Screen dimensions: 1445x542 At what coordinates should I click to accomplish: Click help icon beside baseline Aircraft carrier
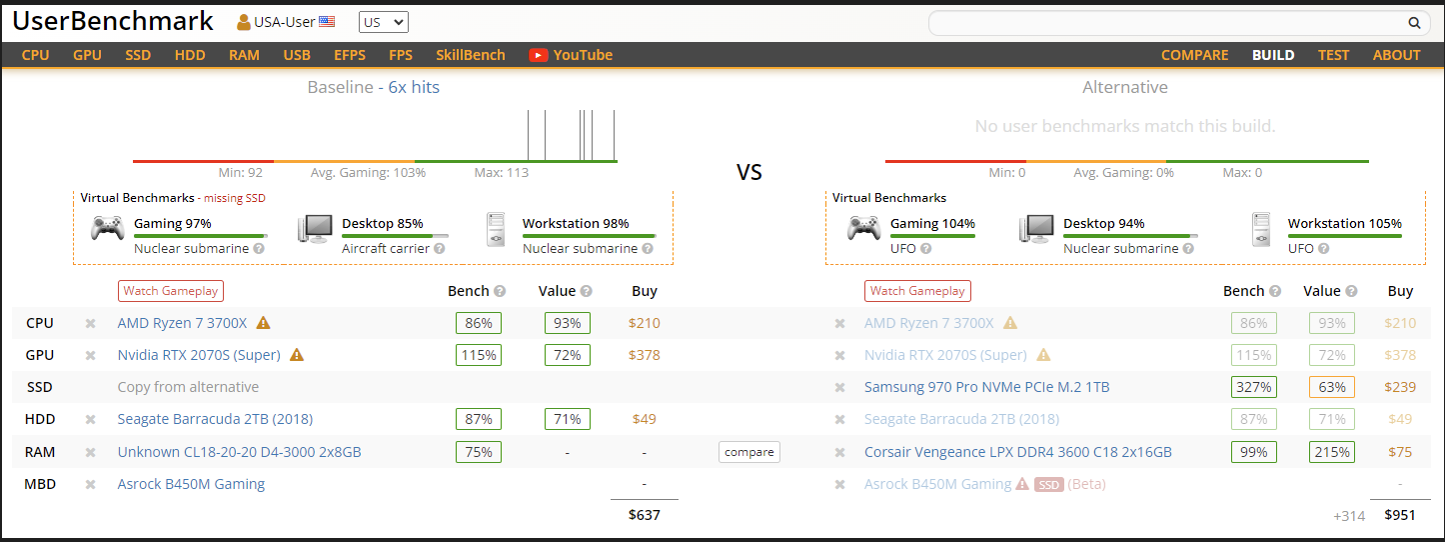(439, 248)
